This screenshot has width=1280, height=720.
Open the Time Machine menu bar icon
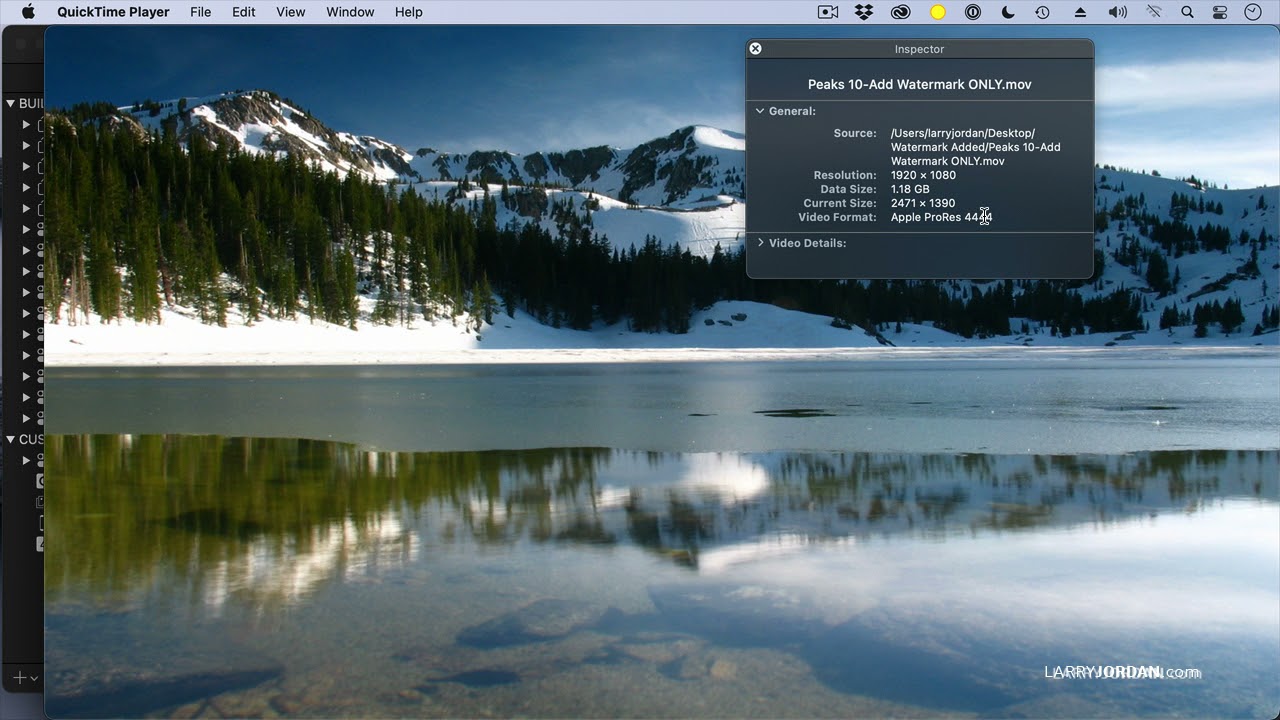1042,12
